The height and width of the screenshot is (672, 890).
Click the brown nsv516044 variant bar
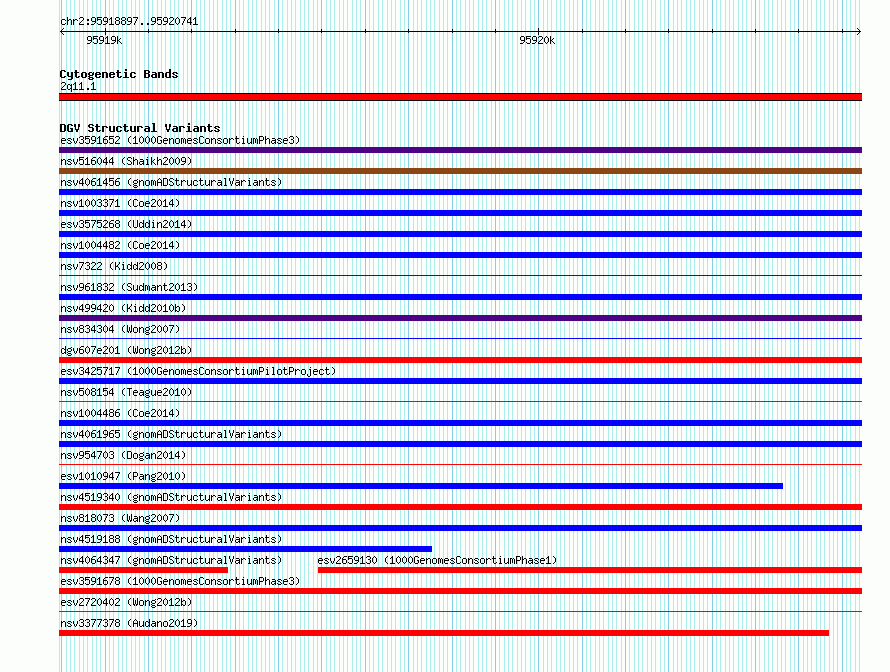click(x=460, y=171)
